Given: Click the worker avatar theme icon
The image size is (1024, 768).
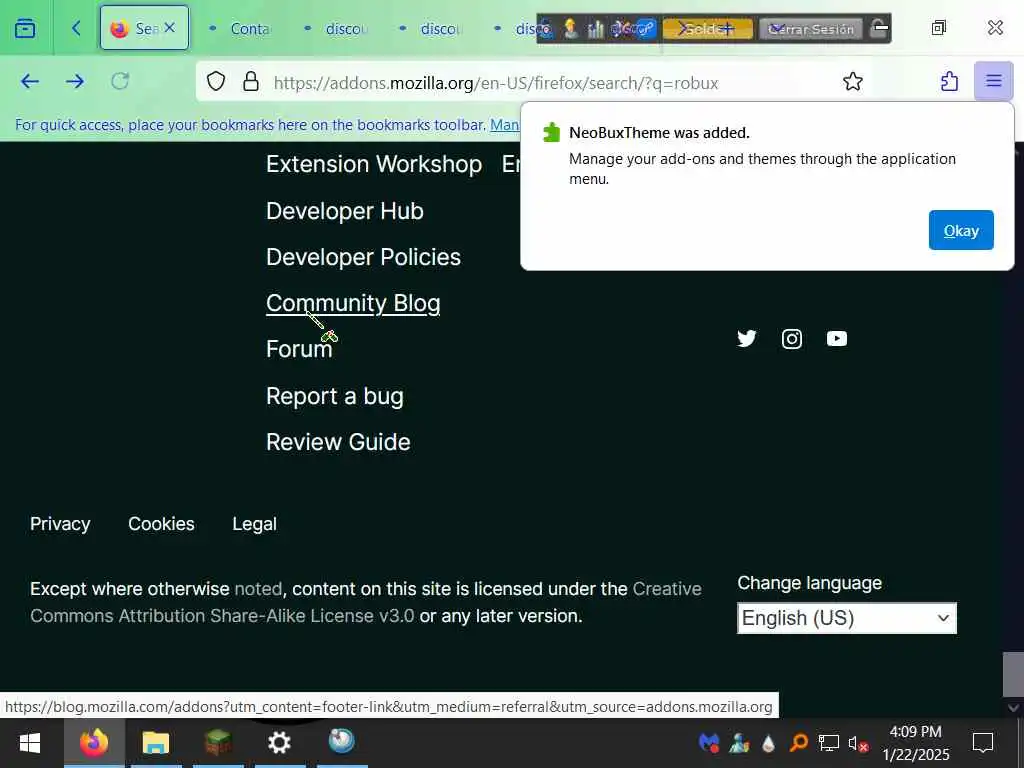Looking at the screenshot, I should [x=571, y=29].
